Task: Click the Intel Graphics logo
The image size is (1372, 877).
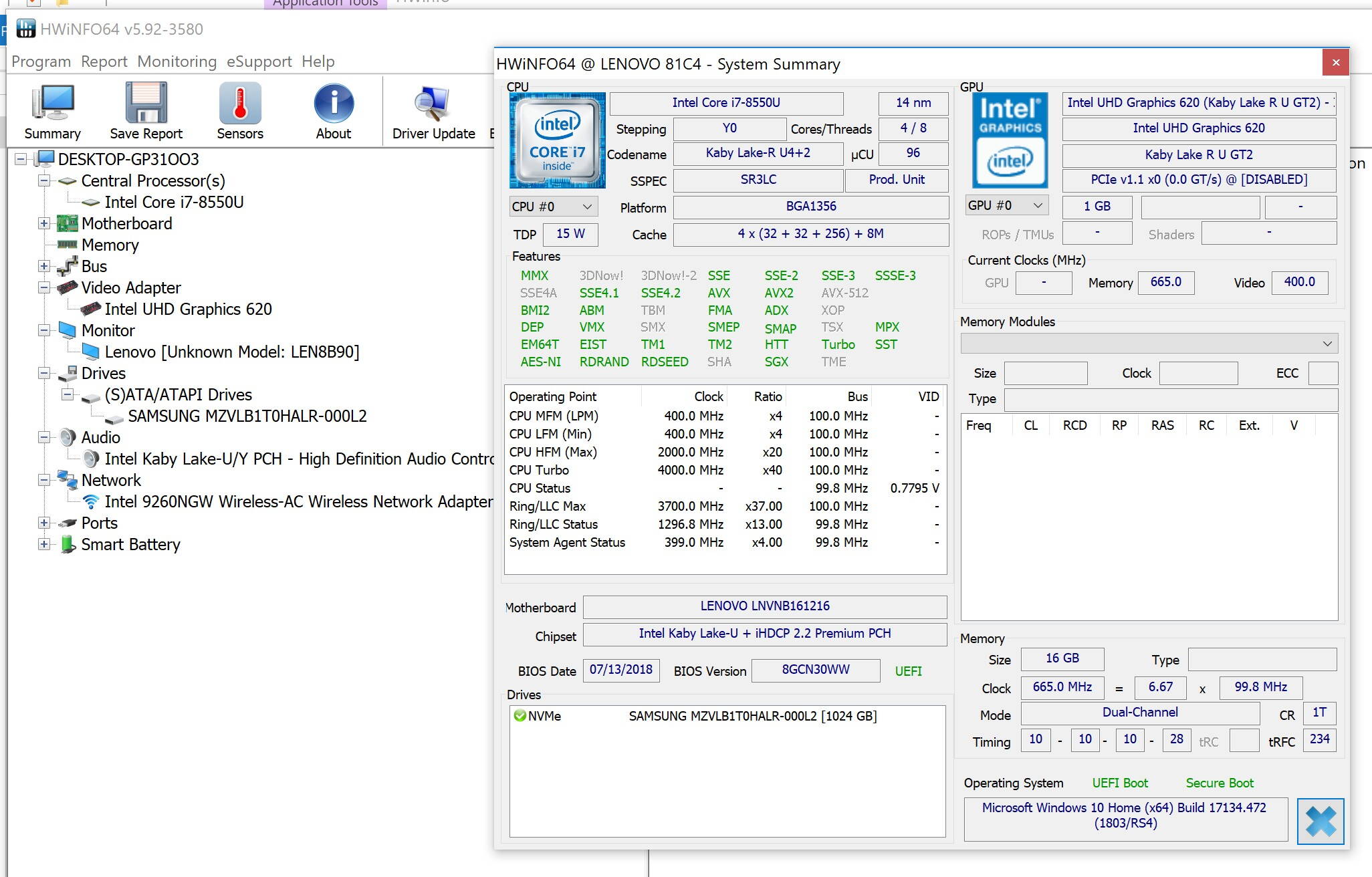Action: point(1010,140)
